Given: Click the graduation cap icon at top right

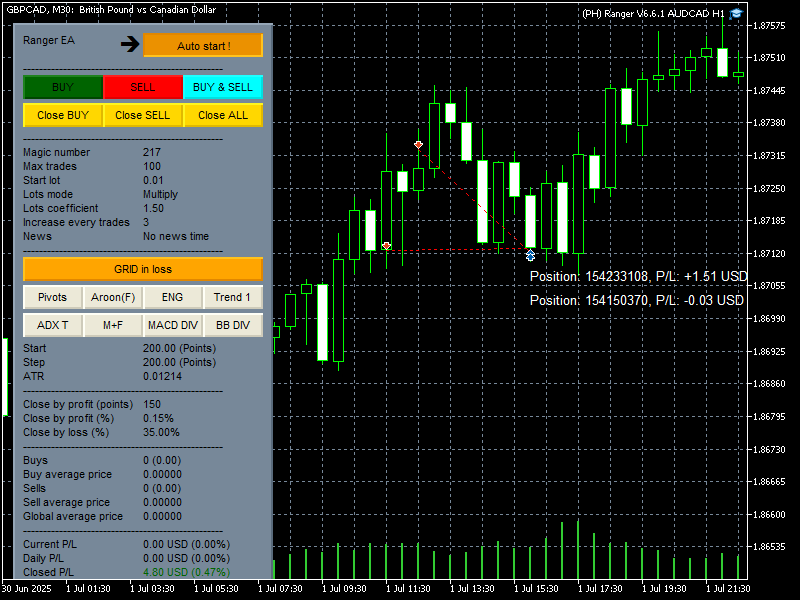Looking at the screenshot, I should pos(737,13).
